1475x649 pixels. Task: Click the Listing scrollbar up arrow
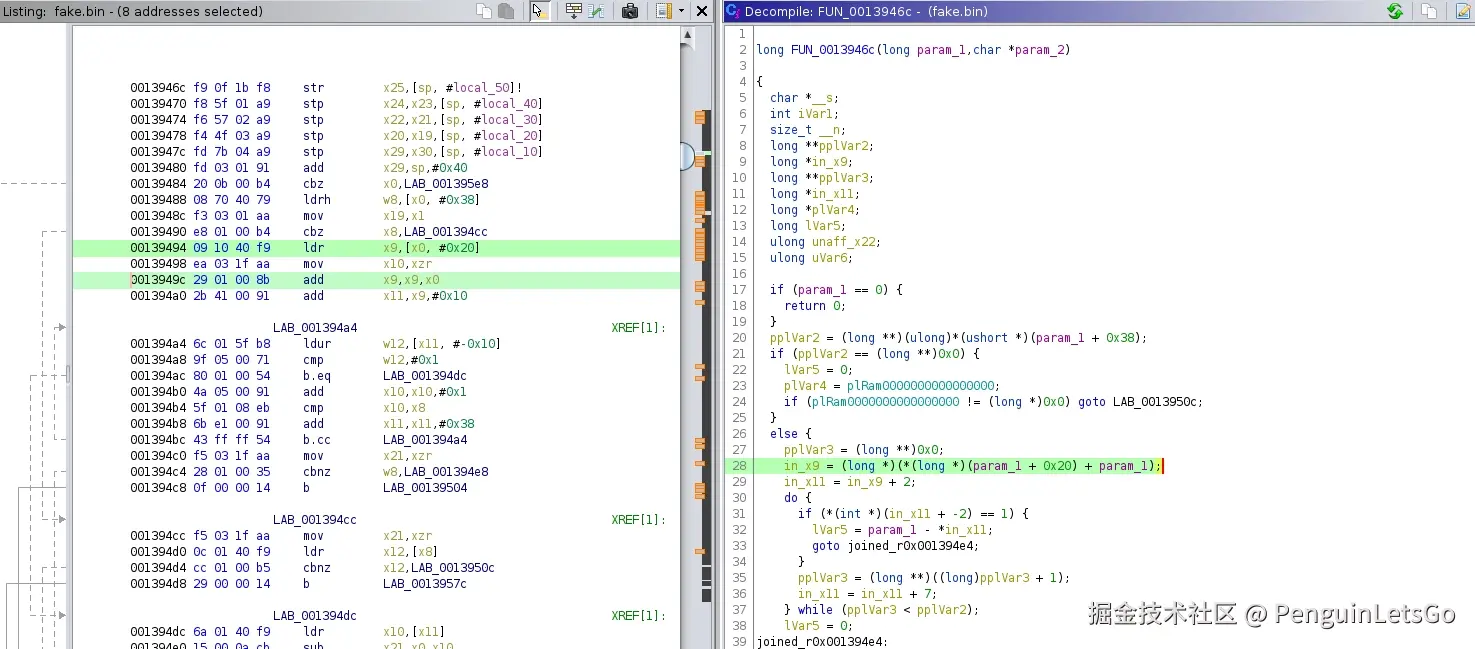coord(687,36)
